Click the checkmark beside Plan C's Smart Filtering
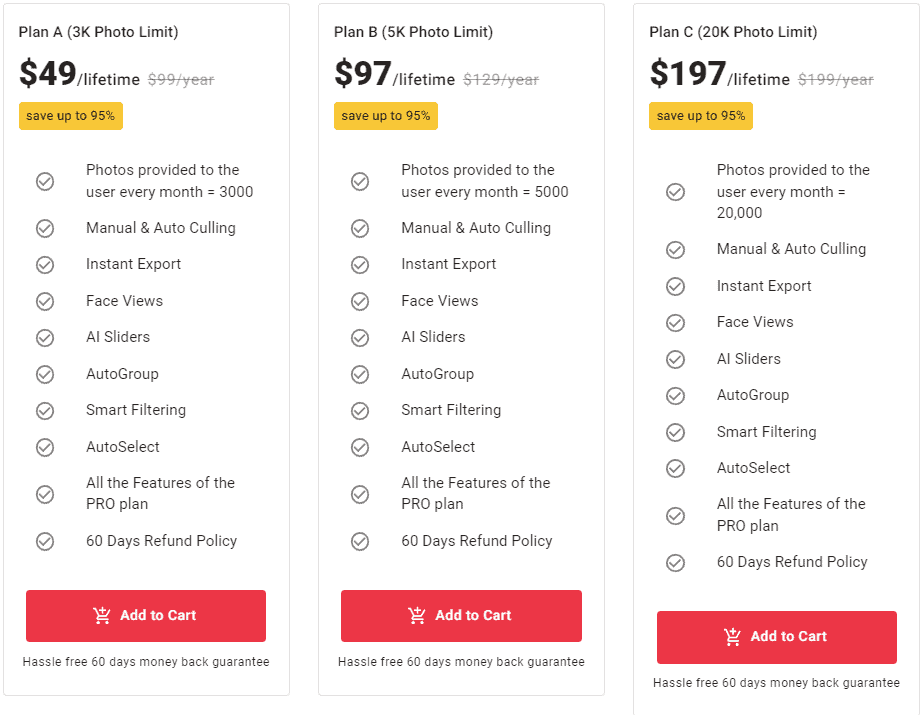The image size is (920, 715). (675, 431)
